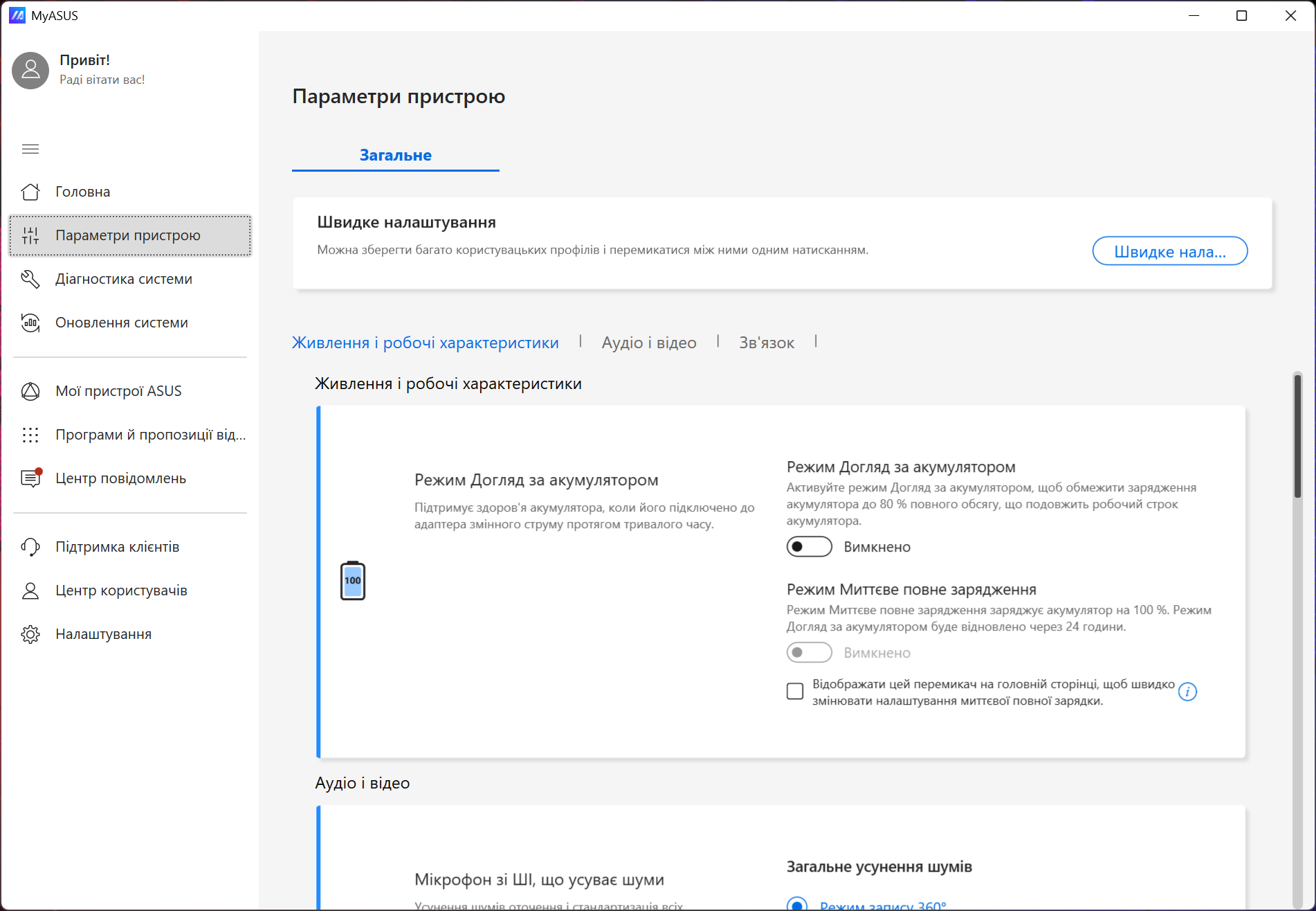Click the Home house icon in sidebar
The height and width of the screenshot is (911, 1316).
[30, 192]
